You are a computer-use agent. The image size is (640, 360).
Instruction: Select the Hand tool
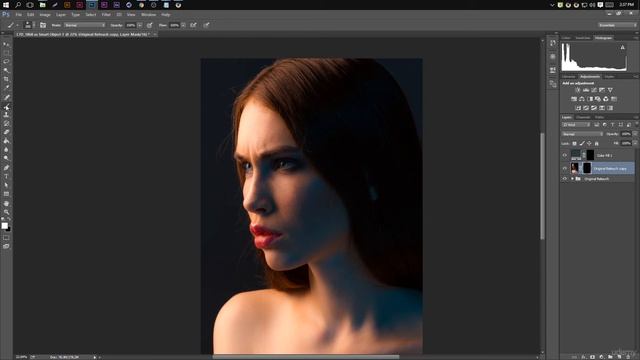coord(6,203)
